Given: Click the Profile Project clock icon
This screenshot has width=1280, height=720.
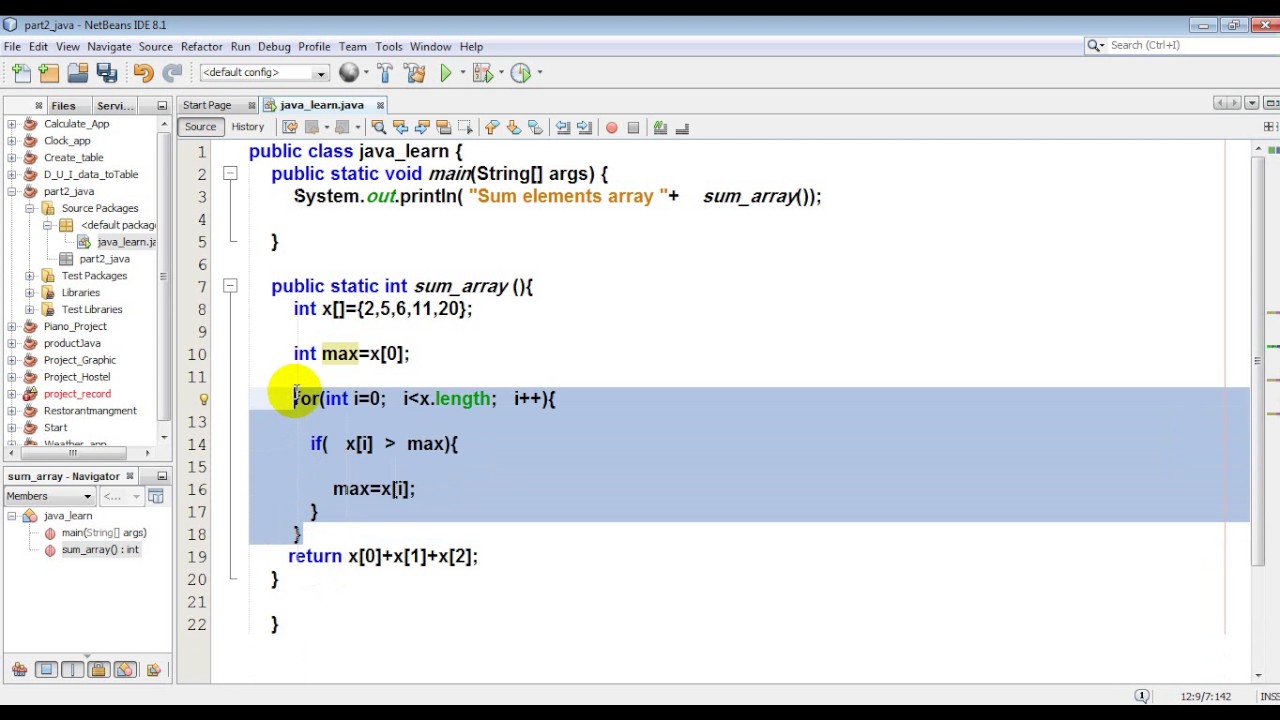Looking at the screenshot, I should (x=520, y=72).
